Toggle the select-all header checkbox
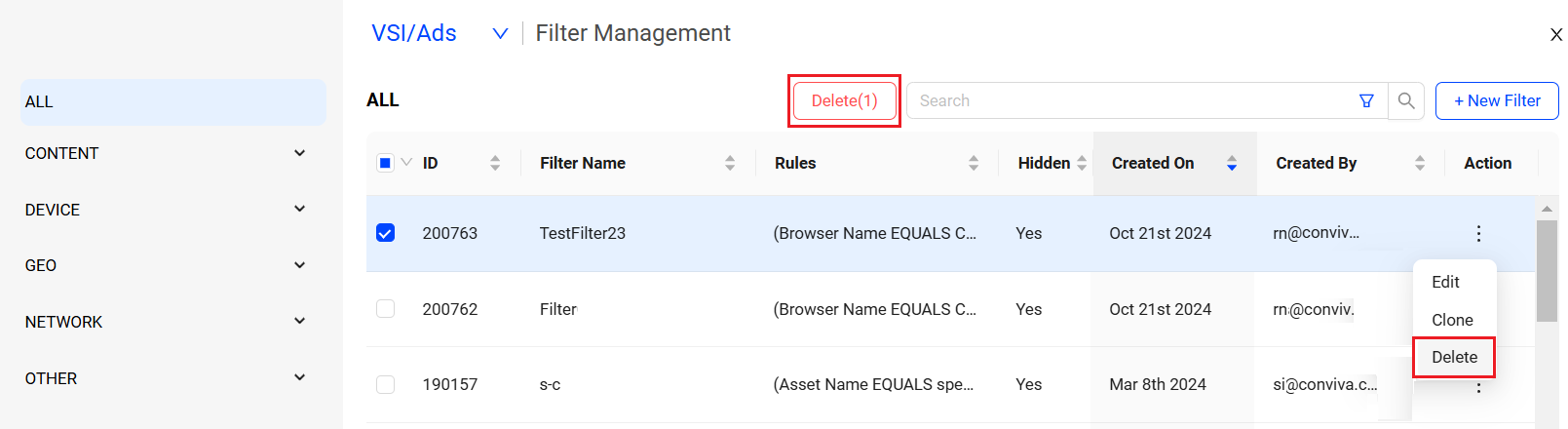The height and width of the screenshot is (429, 1568). (x=385, y=163)
